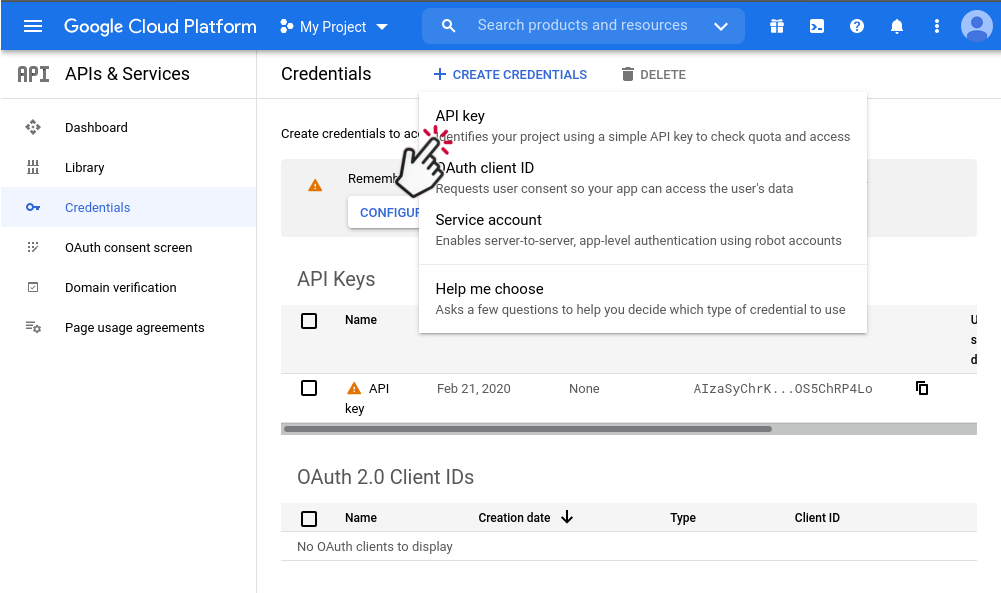Viewport: 1001px width, 593px height.
Task: Click Google Cloud Platform logo link
Action: pos(160,26)
